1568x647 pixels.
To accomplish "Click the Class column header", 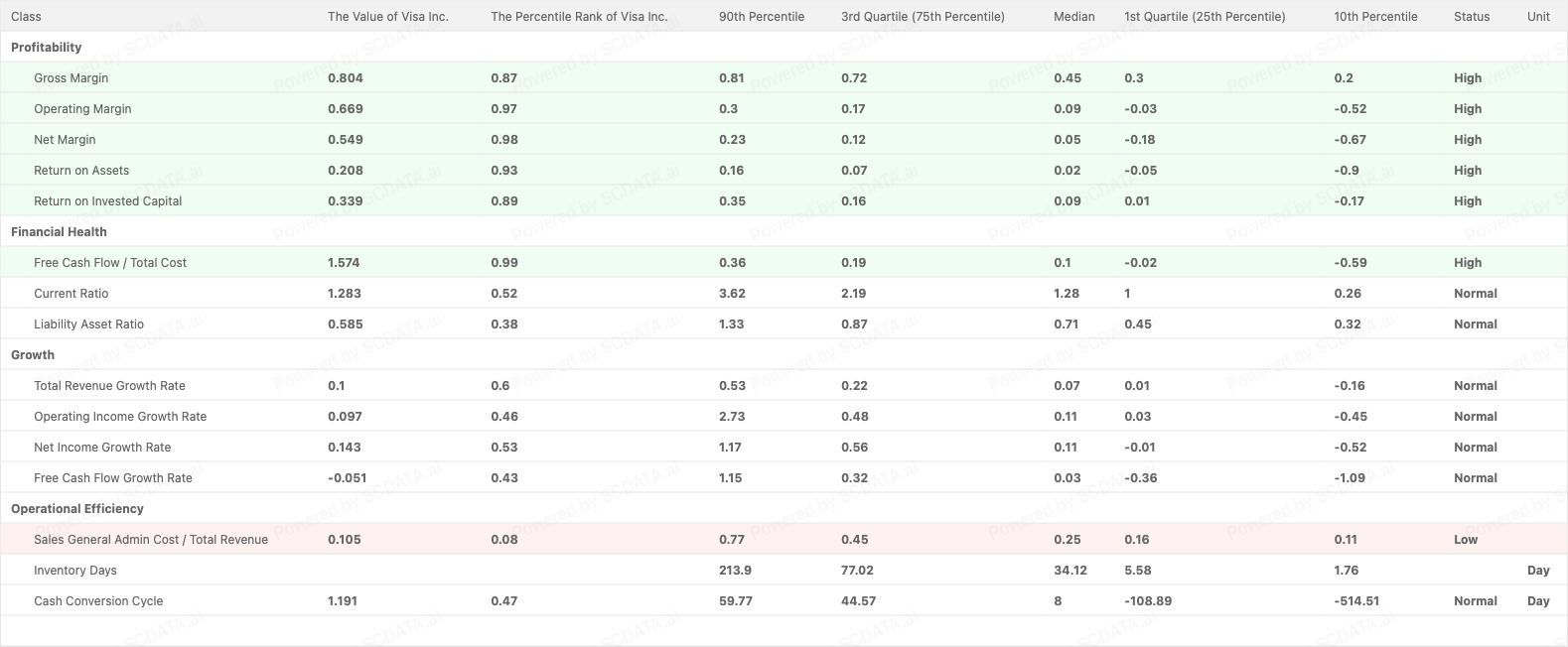I will tap(27, 17).
